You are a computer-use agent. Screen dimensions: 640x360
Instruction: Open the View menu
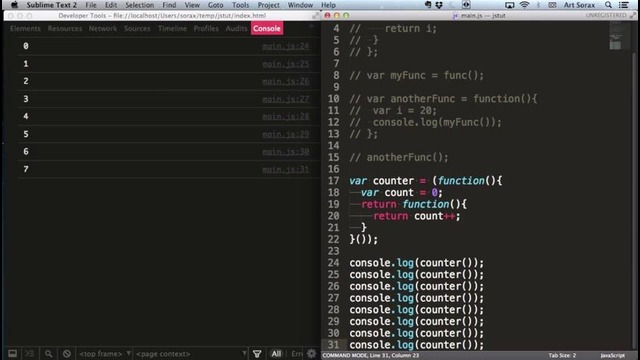[192, 5]
